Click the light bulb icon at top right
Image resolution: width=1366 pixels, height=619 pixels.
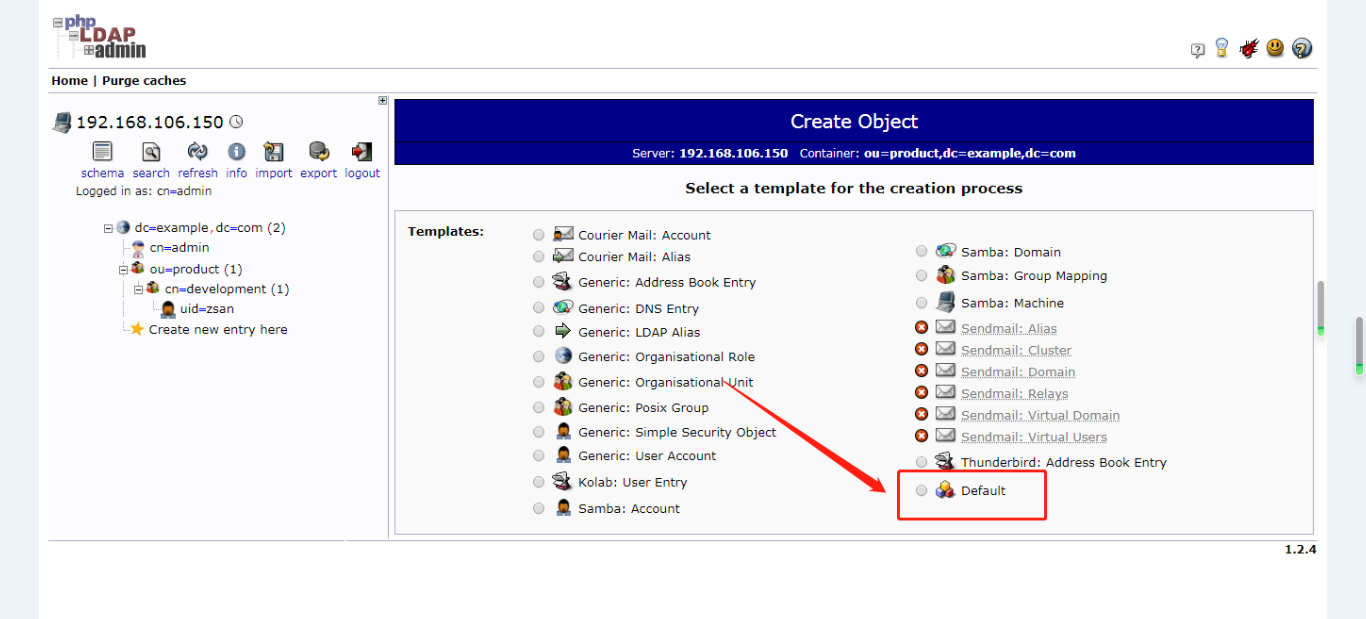point(1221,47)
